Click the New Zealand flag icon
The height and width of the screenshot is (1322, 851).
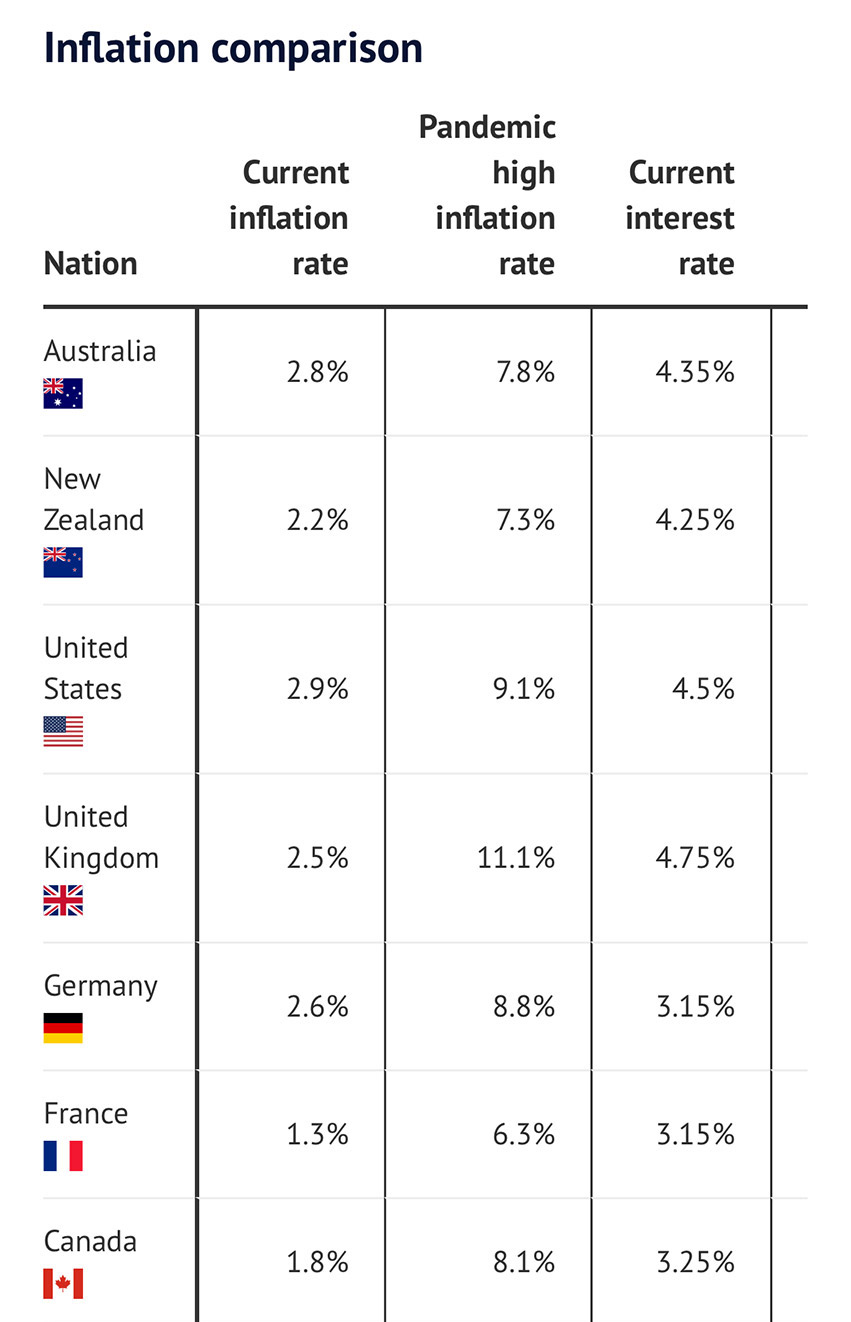(63, 562)
